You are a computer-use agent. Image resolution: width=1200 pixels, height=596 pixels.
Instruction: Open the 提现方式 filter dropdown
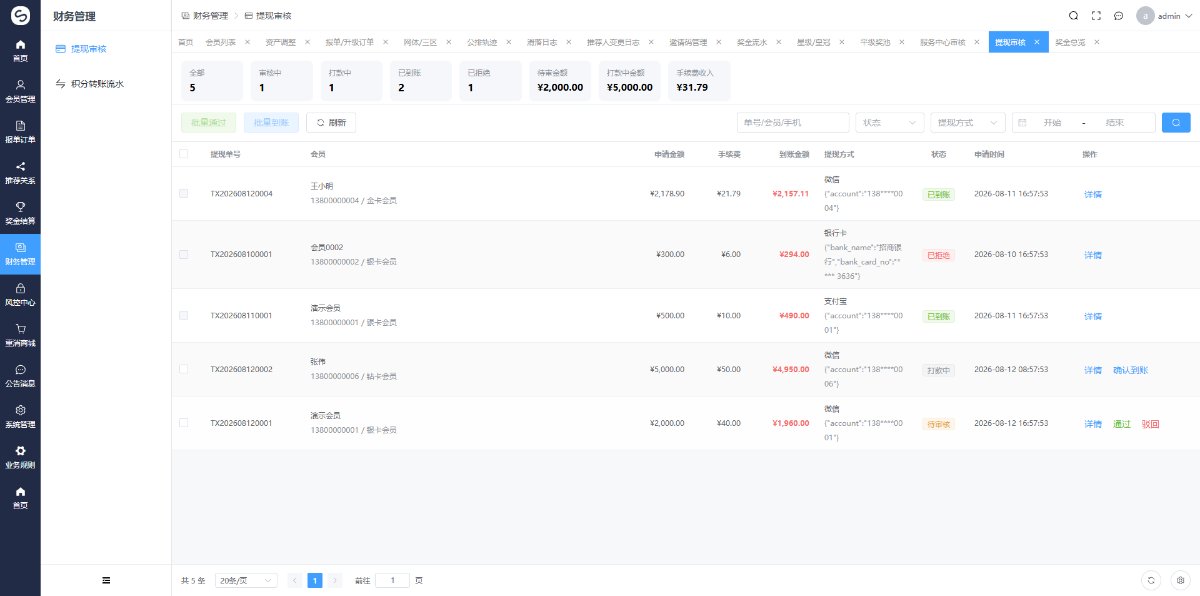967,122
